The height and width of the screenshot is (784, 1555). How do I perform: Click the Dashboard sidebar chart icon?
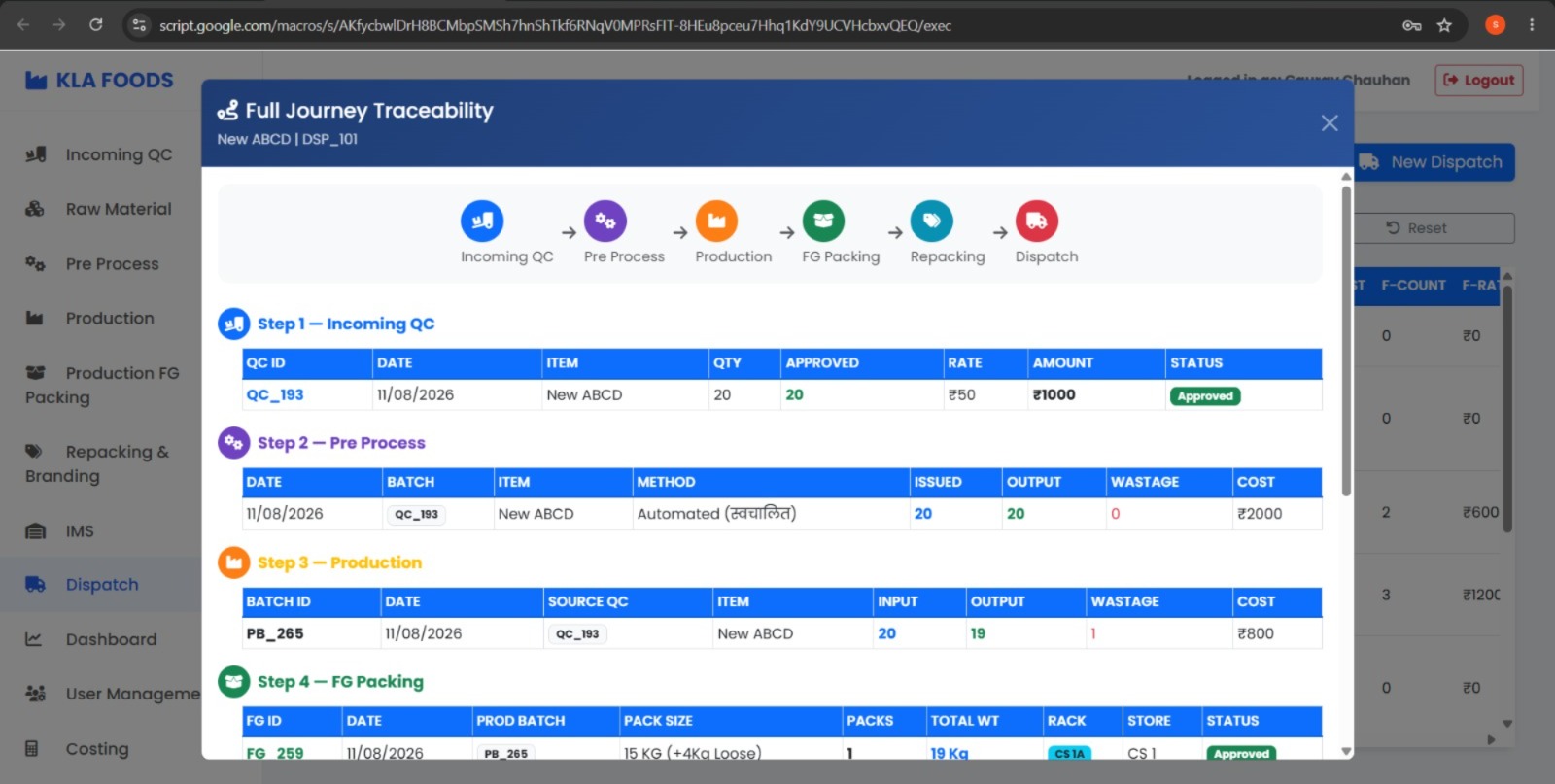33,639
